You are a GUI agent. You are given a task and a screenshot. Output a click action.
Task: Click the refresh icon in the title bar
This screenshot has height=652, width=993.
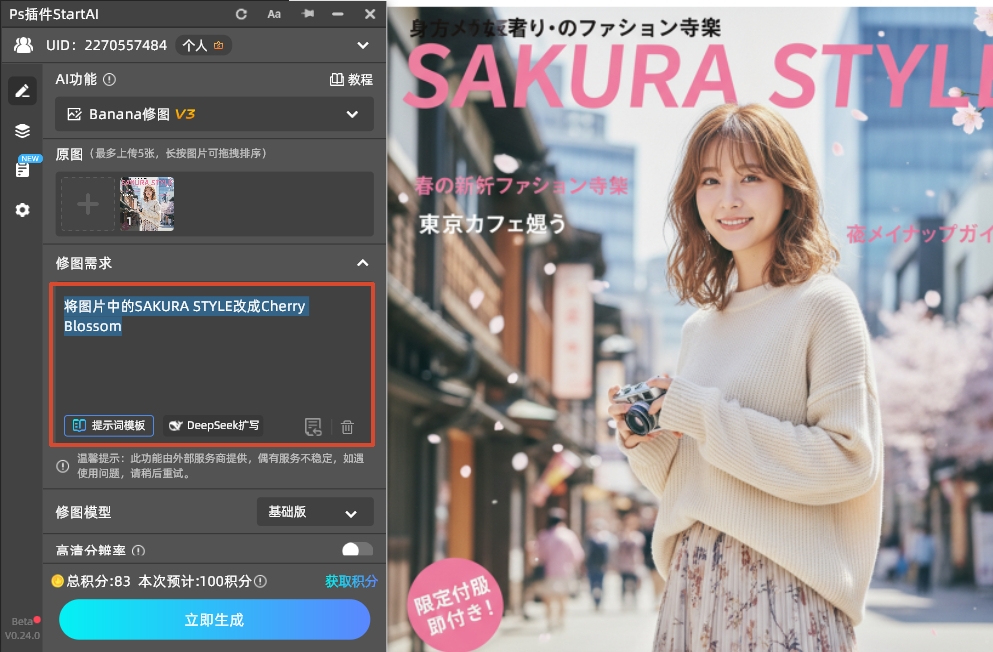tap(241, 14)
